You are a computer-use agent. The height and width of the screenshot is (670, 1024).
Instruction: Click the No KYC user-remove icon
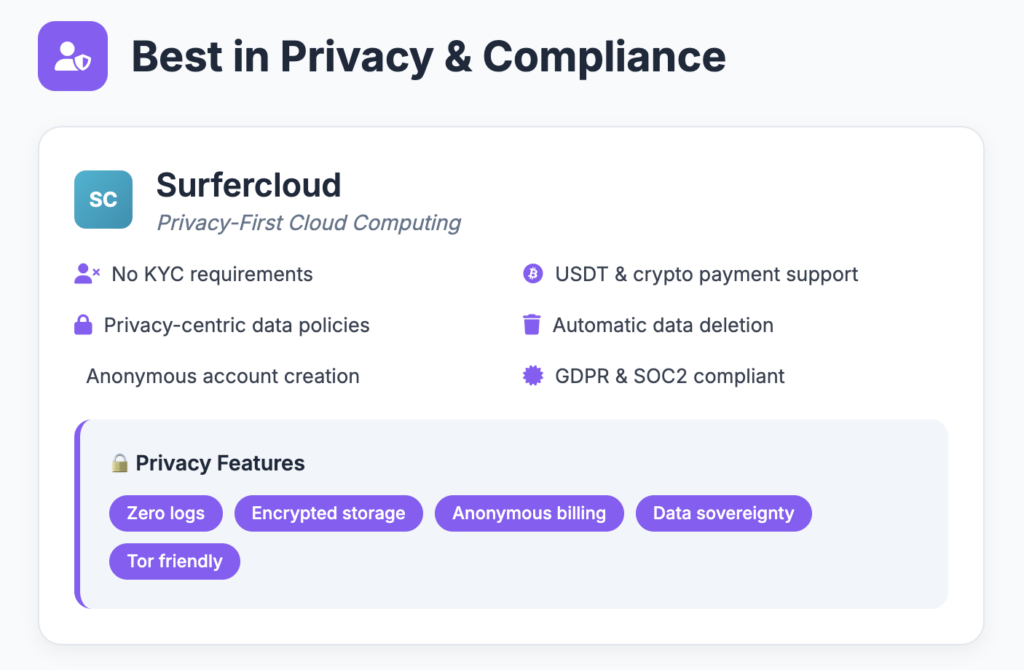click(87, 274)
